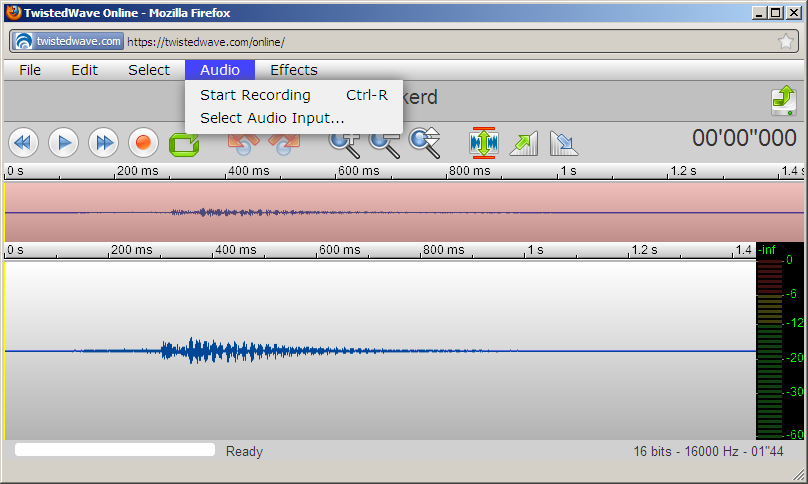This screenshot has width=808, height=484.
Task: Click the rewind to start button
Action: pos(23,143)
